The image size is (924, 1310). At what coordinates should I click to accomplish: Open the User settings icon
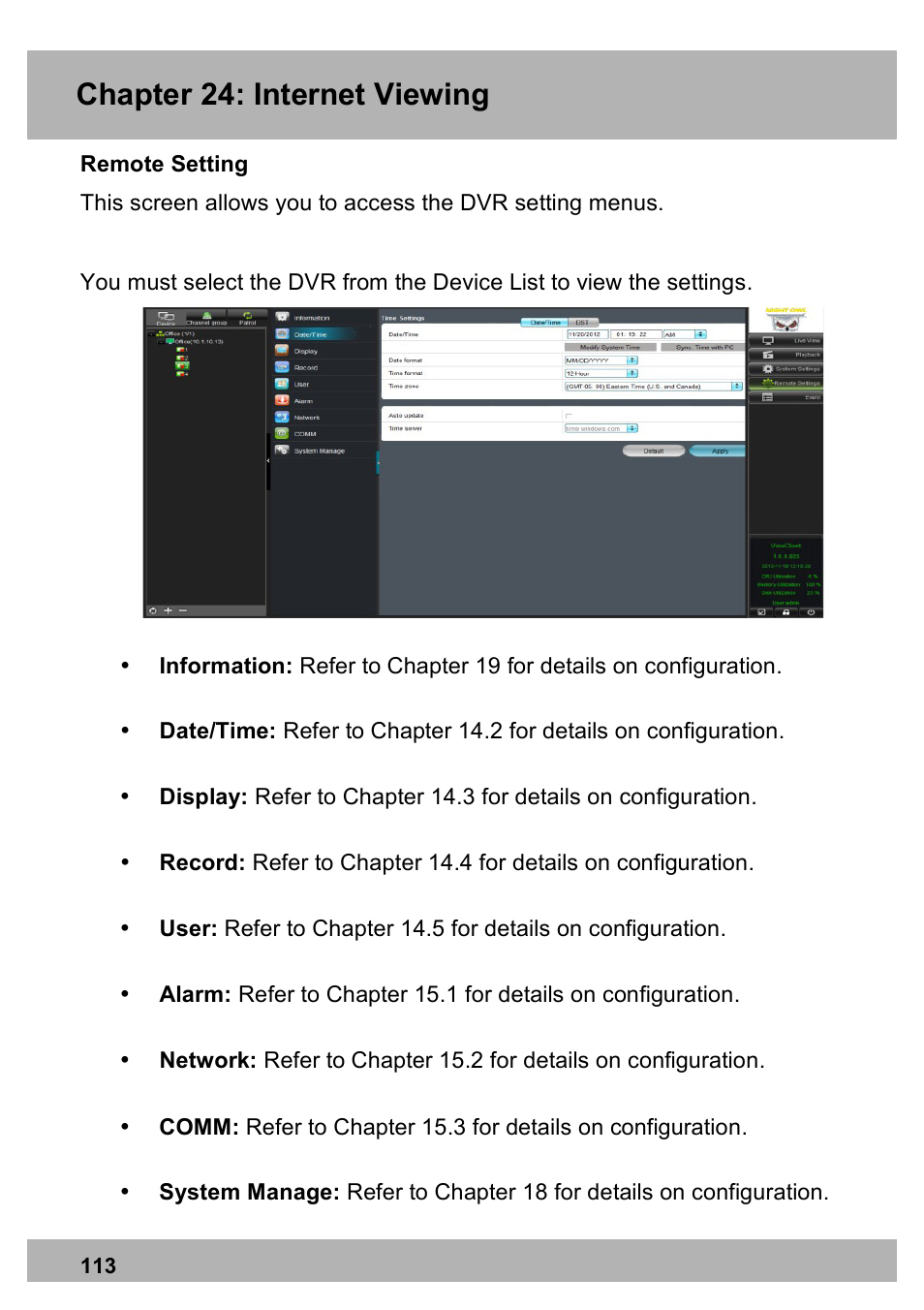pos(282,383)
